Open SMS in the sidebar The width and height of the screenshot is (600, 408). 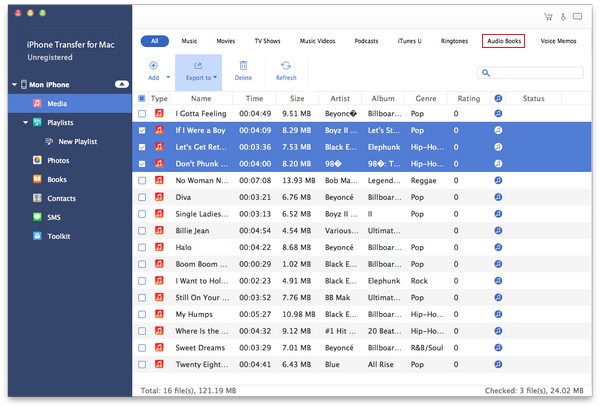(x=54, y=217)
